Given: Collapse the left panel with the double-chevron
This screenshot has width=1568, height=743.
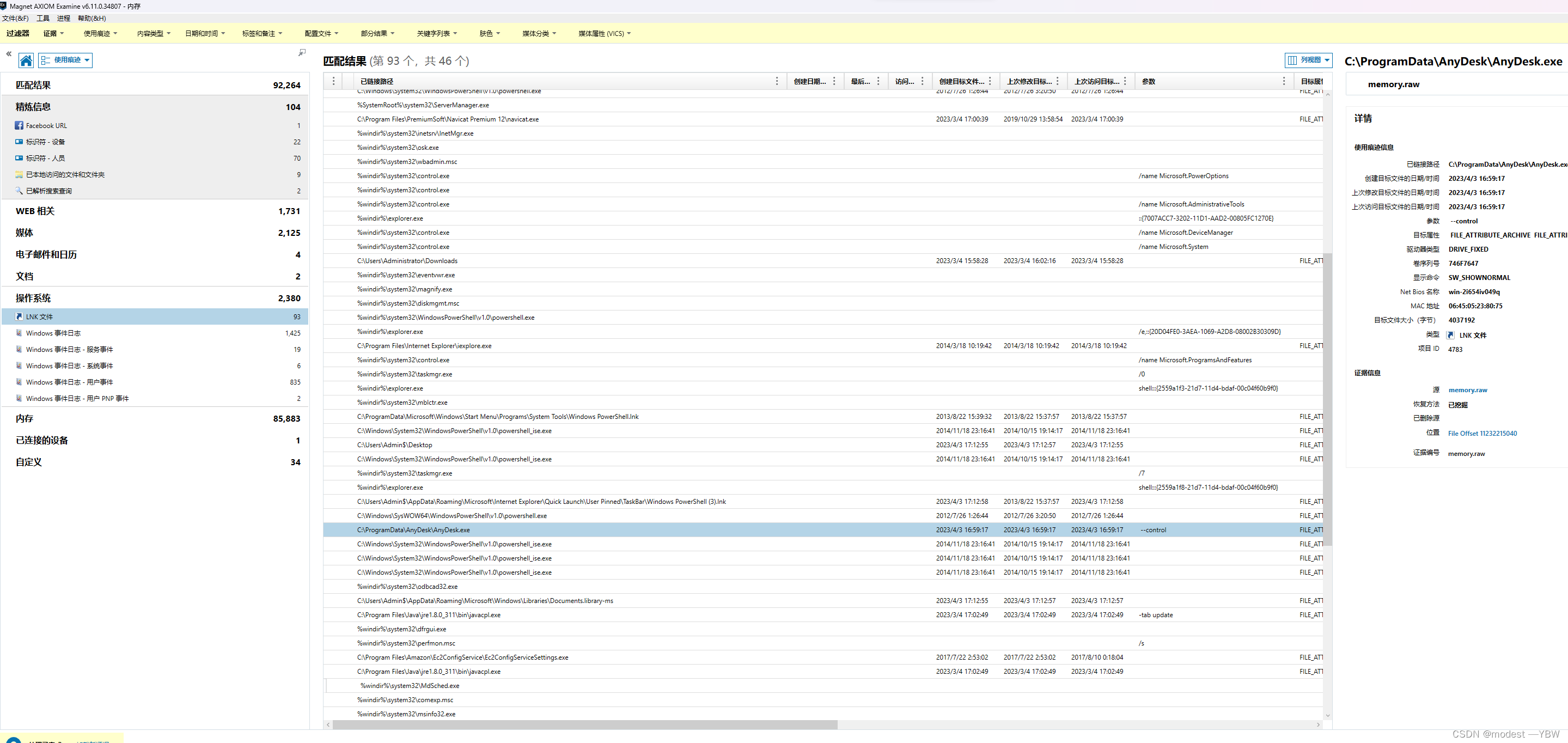Looking at the screenshot, I should 9,53.
